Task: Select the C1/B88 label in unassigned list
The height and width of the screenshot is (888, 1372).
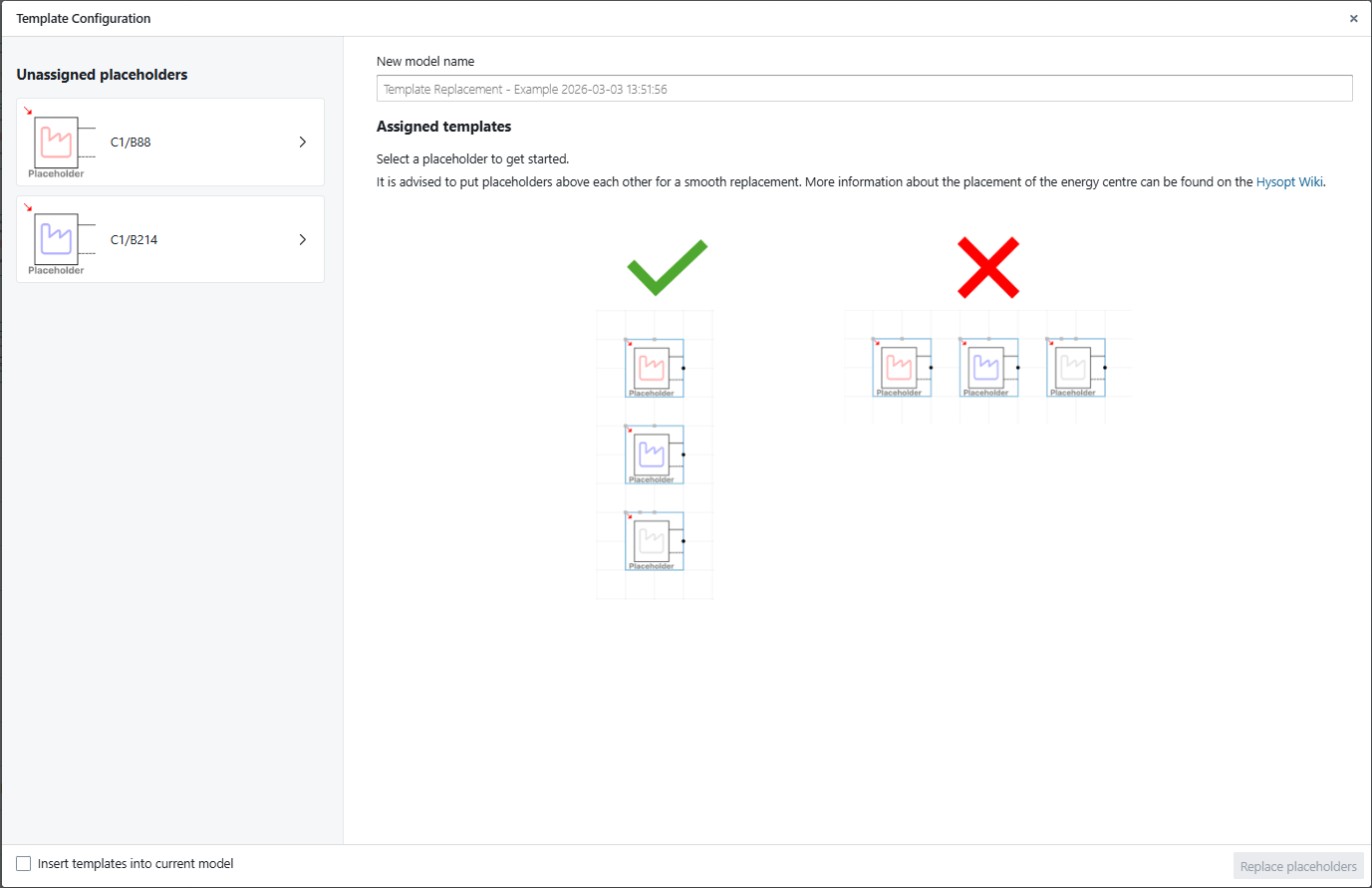Action: tap(131, 143)
